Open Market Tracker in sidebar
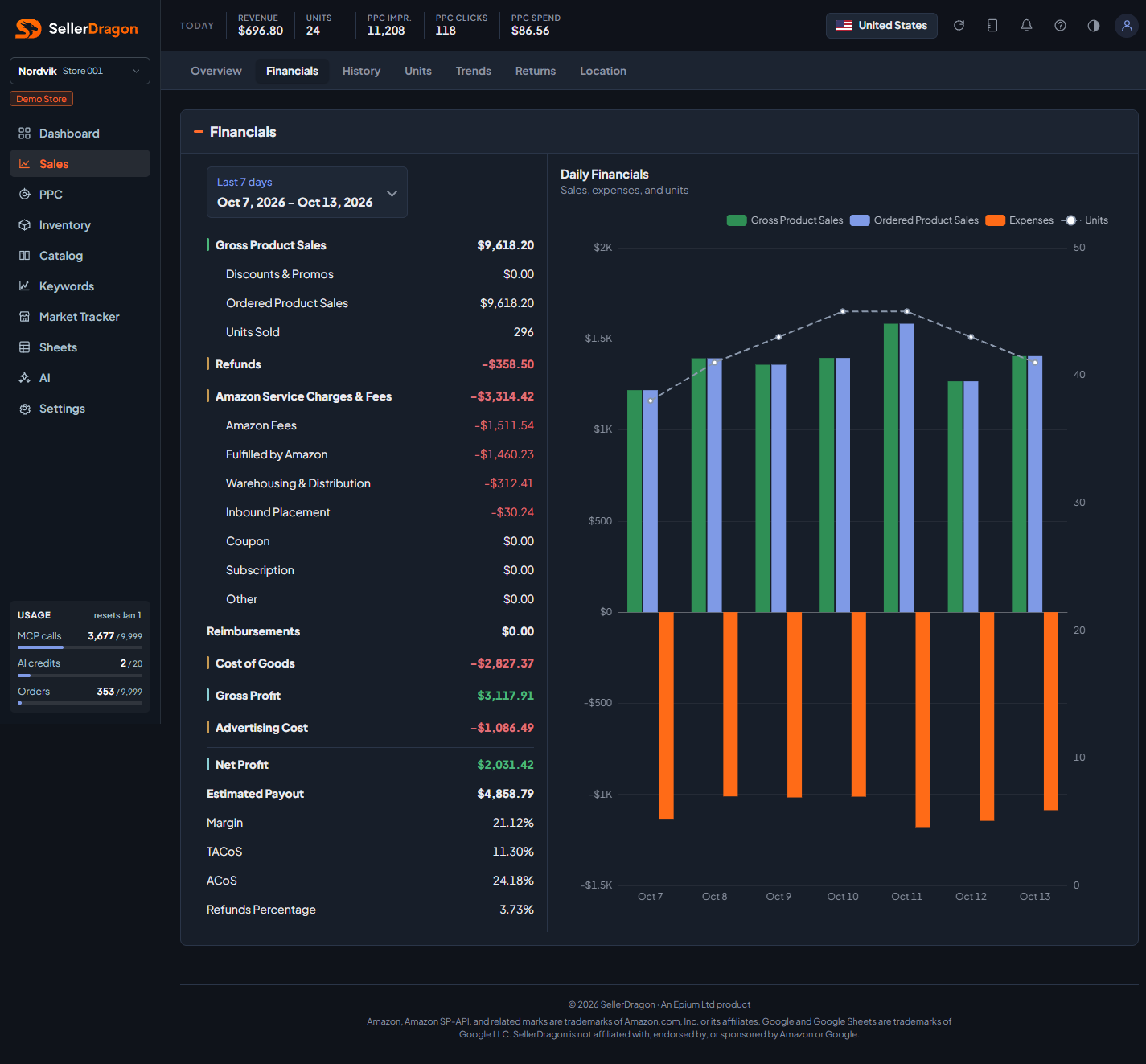1146x1064 pixels. coord(80,317)
